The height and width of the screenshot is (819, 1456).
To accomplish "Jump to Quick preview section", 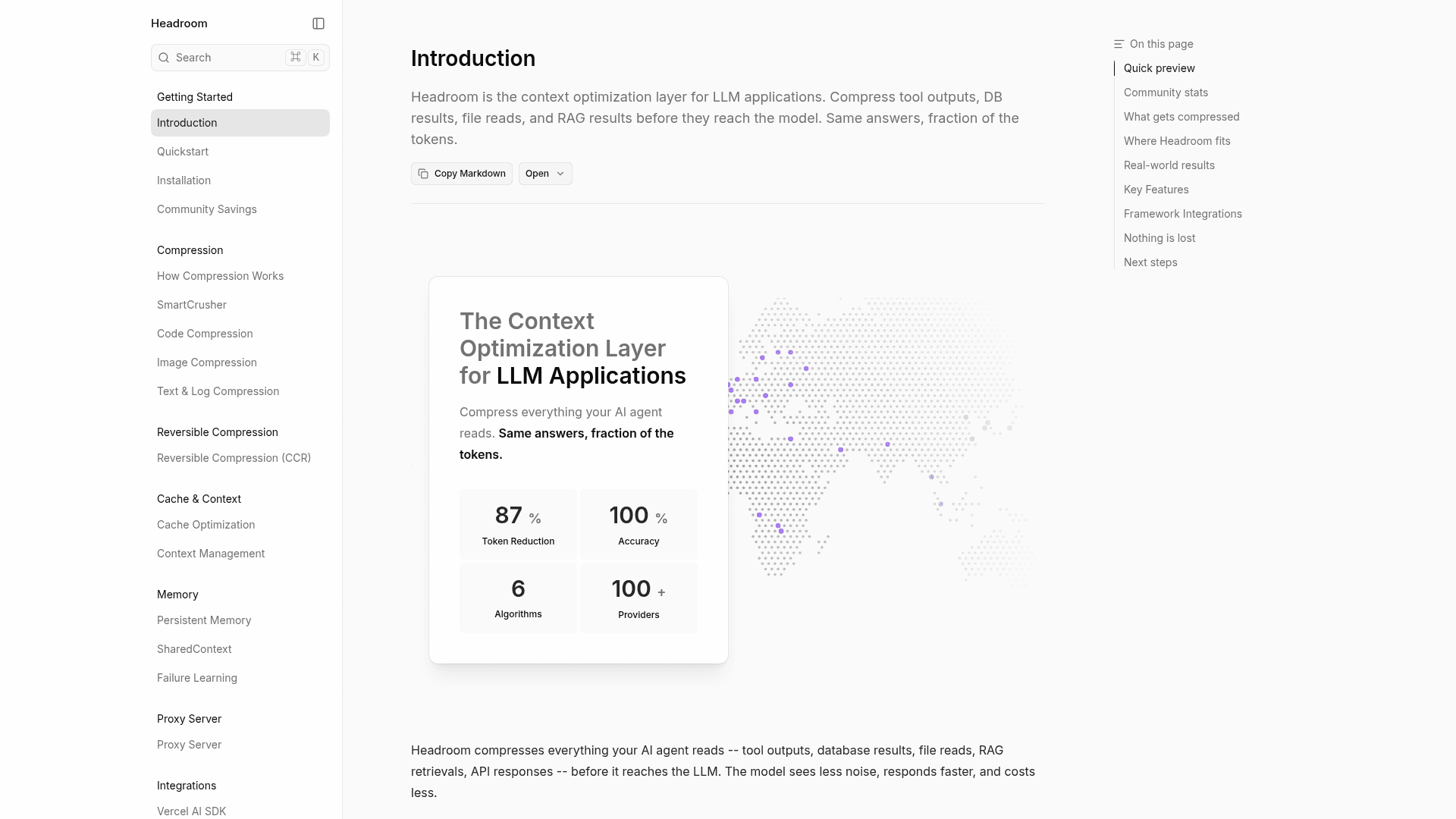I will [x=1159, y=68].
